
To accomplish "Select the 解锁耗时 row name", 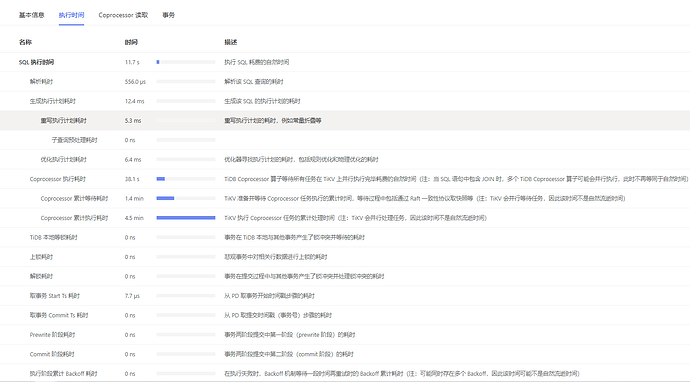I will (x=41, y=276).
